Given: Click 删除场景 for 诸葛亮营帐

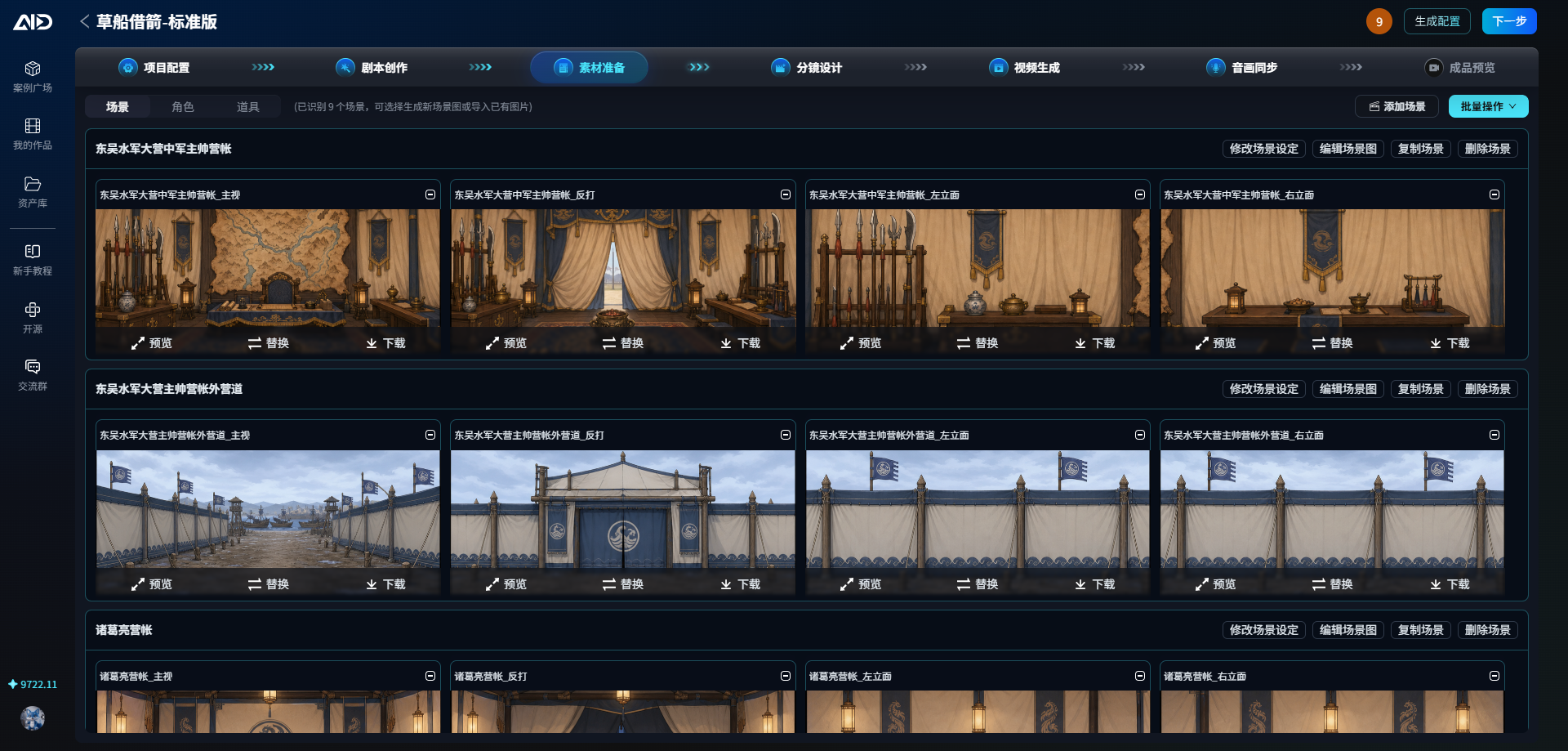Looking at the screenshot, I should point(1488,630).
